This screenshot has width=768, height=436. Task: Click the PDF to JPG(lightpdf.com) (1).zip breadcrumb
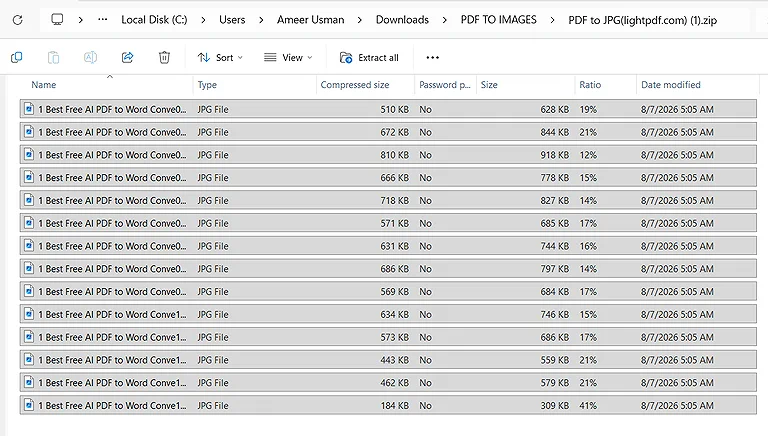(643, 20)
